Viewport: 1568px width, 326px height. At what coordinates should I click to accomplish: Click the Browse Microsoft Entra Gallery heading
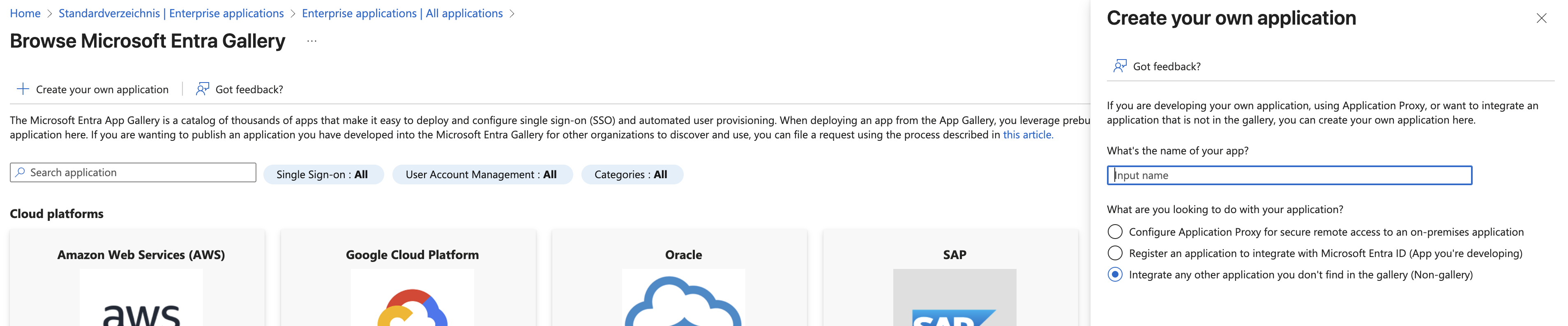tap(147, 41)
